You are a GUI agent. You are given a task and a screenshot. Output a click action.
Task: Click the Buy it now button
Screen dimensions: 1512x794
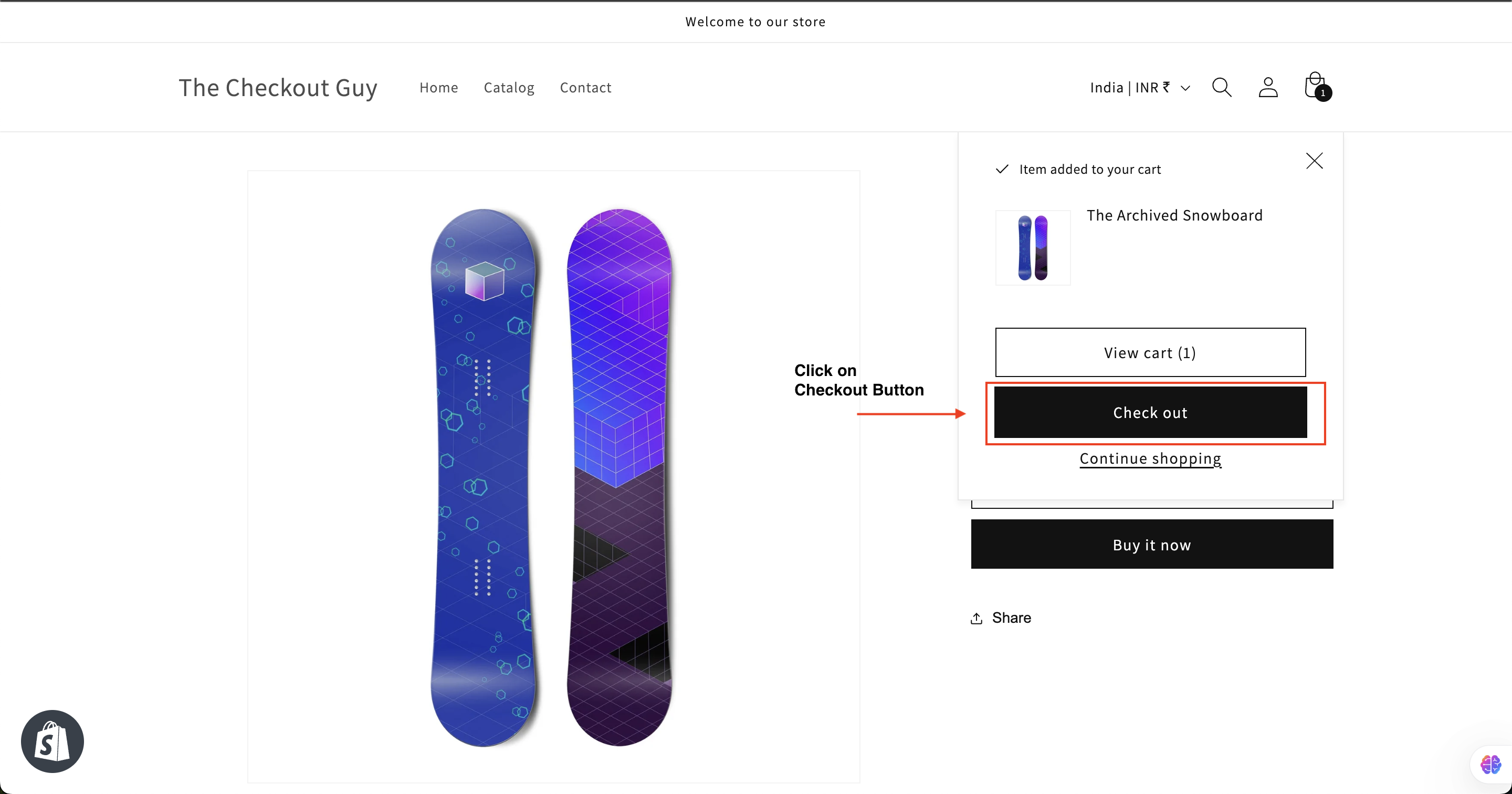[x=1152, y=545]
